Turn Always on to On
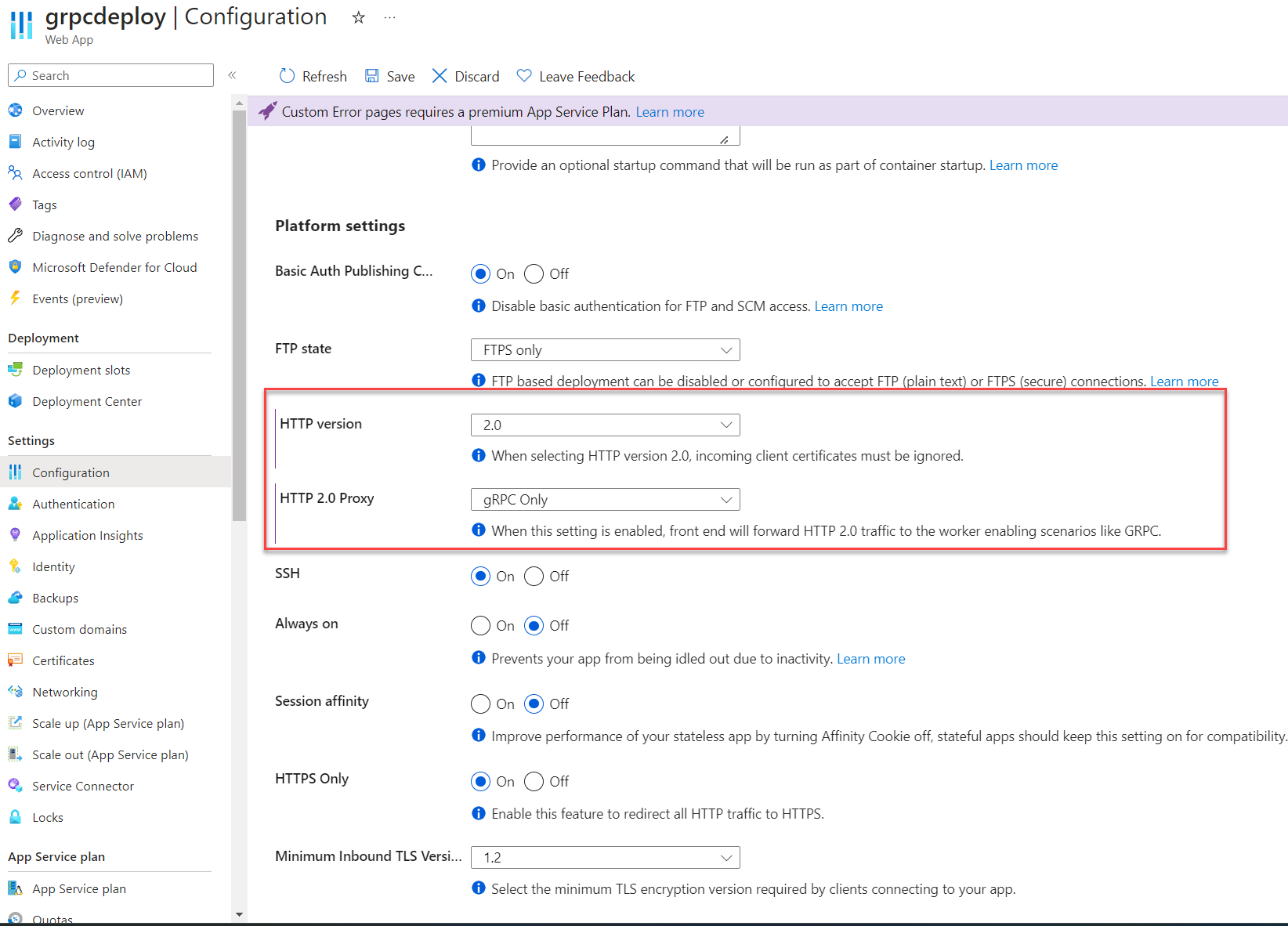1288x926 pixels. [480, 626]
